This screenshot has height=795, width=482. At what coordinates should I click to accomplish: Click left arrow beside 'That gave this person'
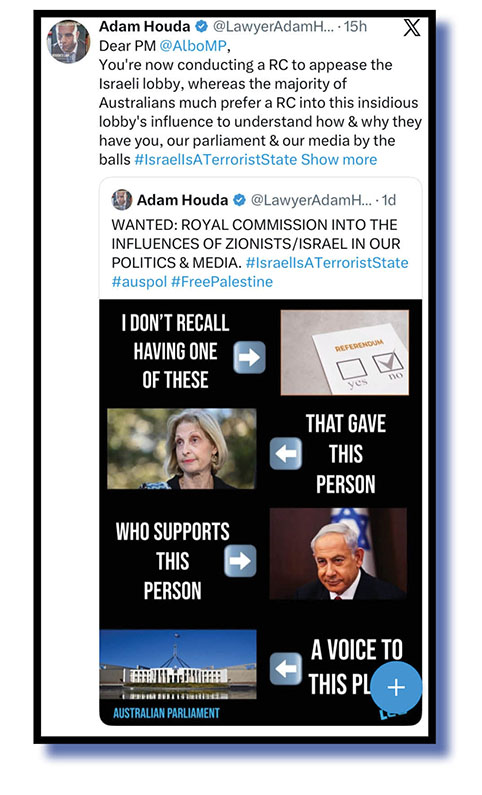coord(286,453)
